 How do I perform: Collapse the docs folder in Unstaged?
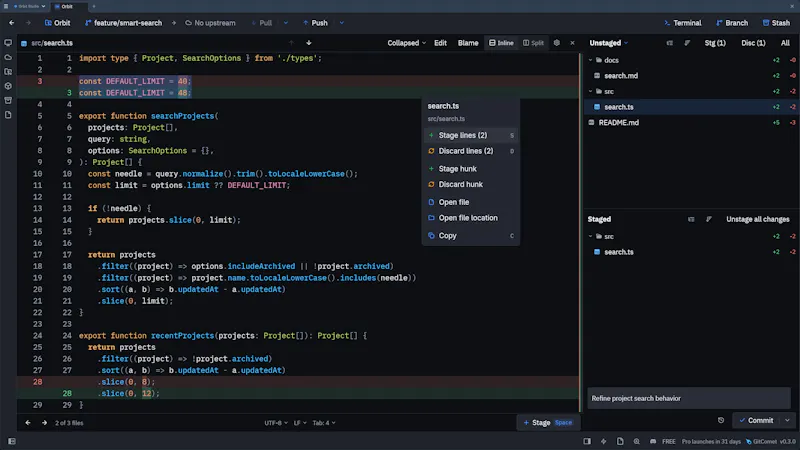591,60
